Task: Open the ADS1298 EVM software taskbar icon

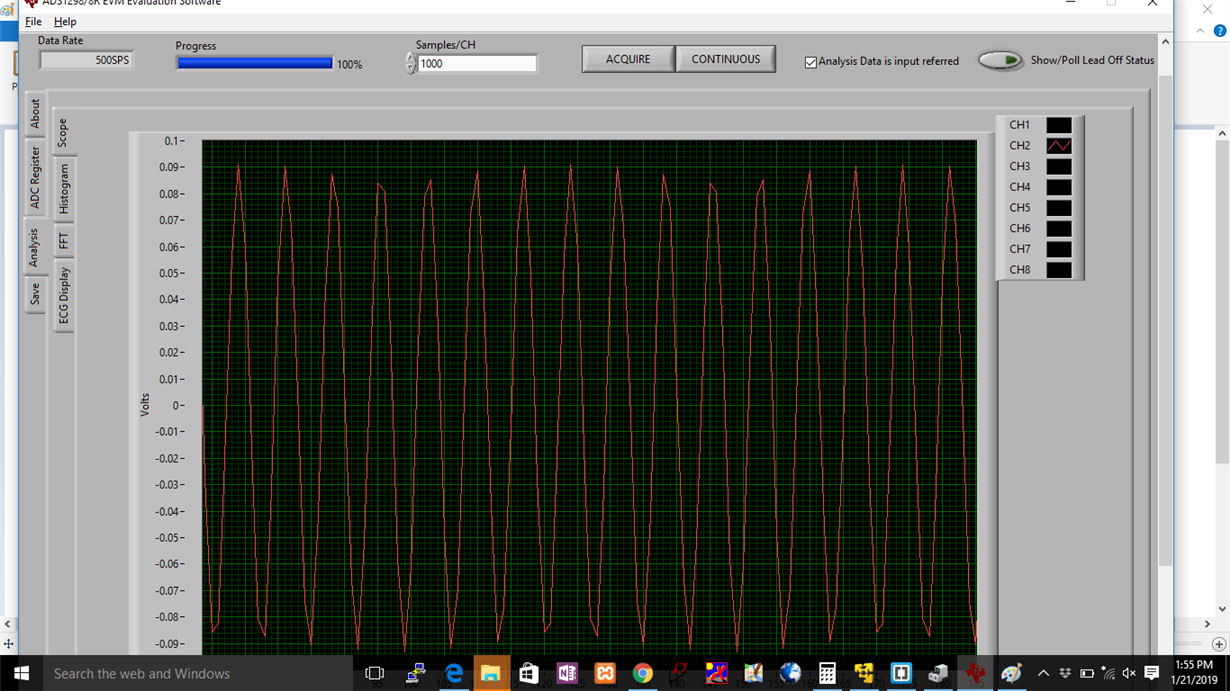Action: click(975, 674)
